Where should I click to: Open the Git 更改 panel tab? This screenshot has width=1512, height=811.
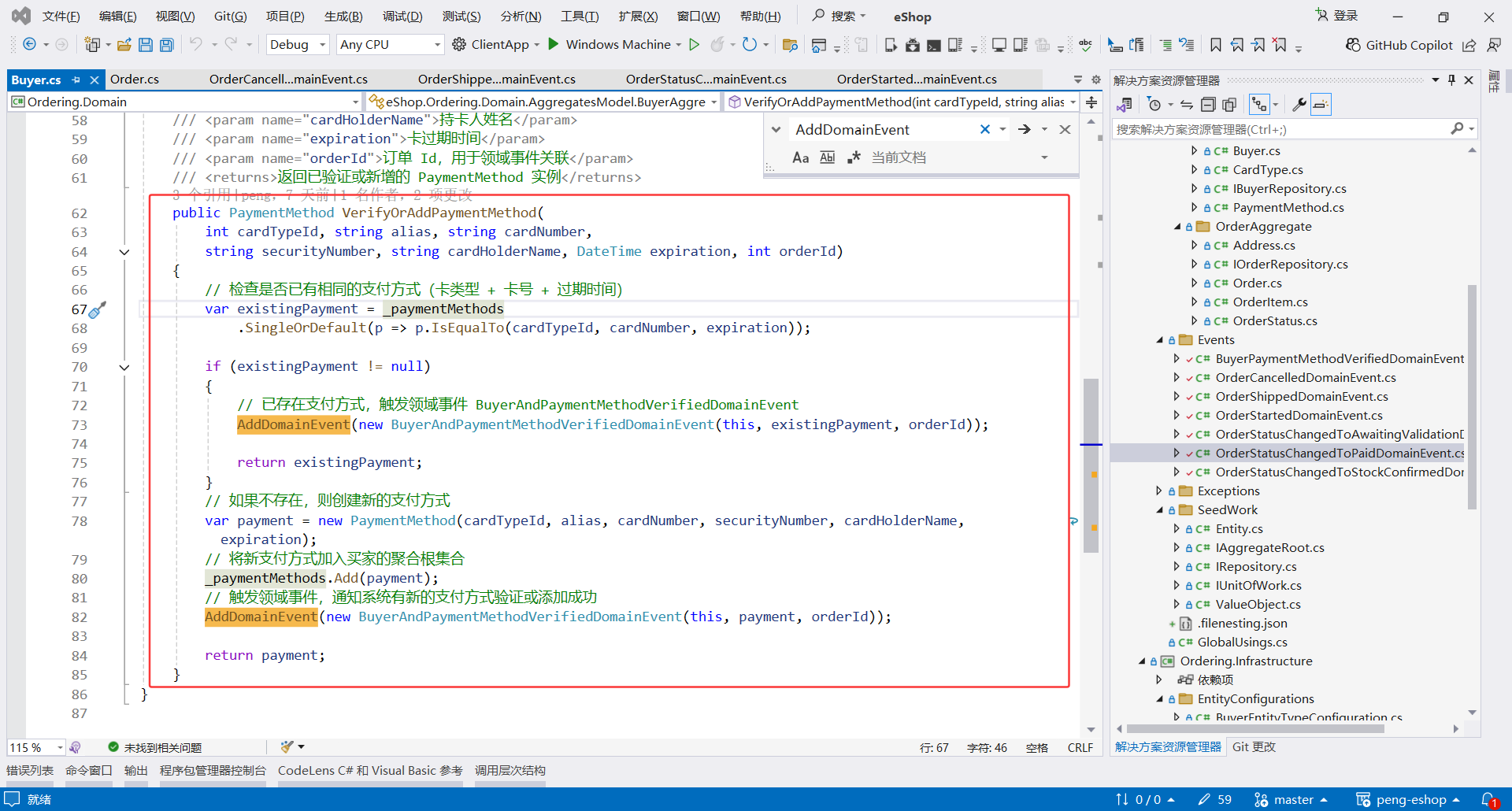pos(1254,747)
